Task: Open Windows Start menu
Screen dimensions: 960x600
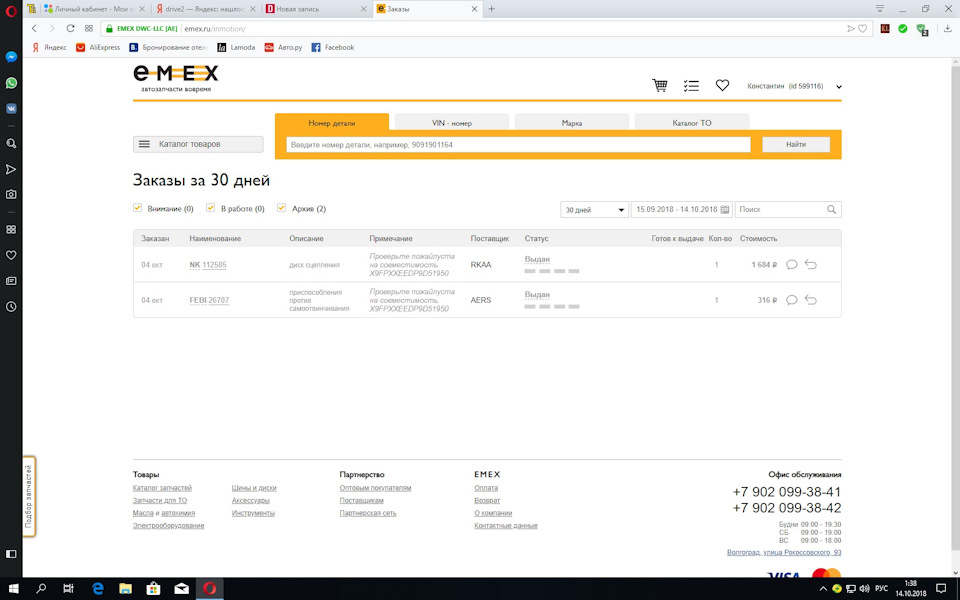Action: click(13, 588)
